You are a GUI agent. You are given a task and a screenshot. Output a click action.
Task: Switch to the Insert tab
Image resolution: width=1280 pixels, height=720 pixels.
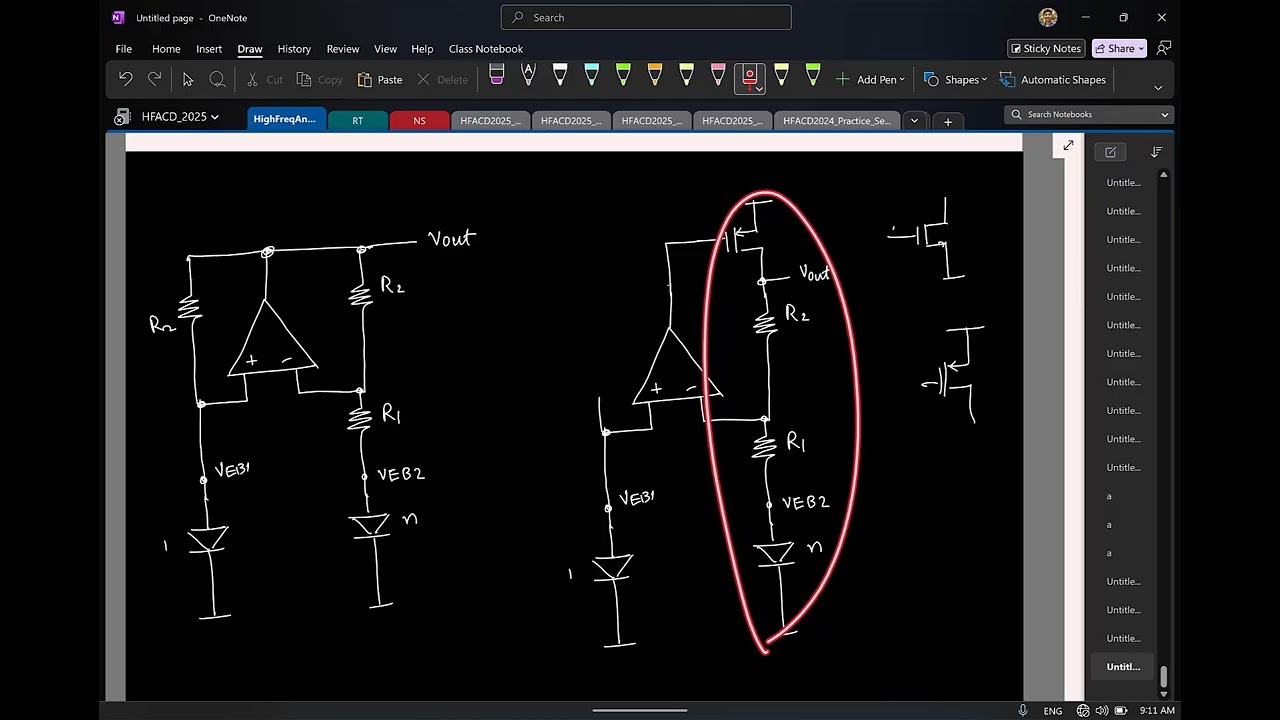click(x=209, y=48)
